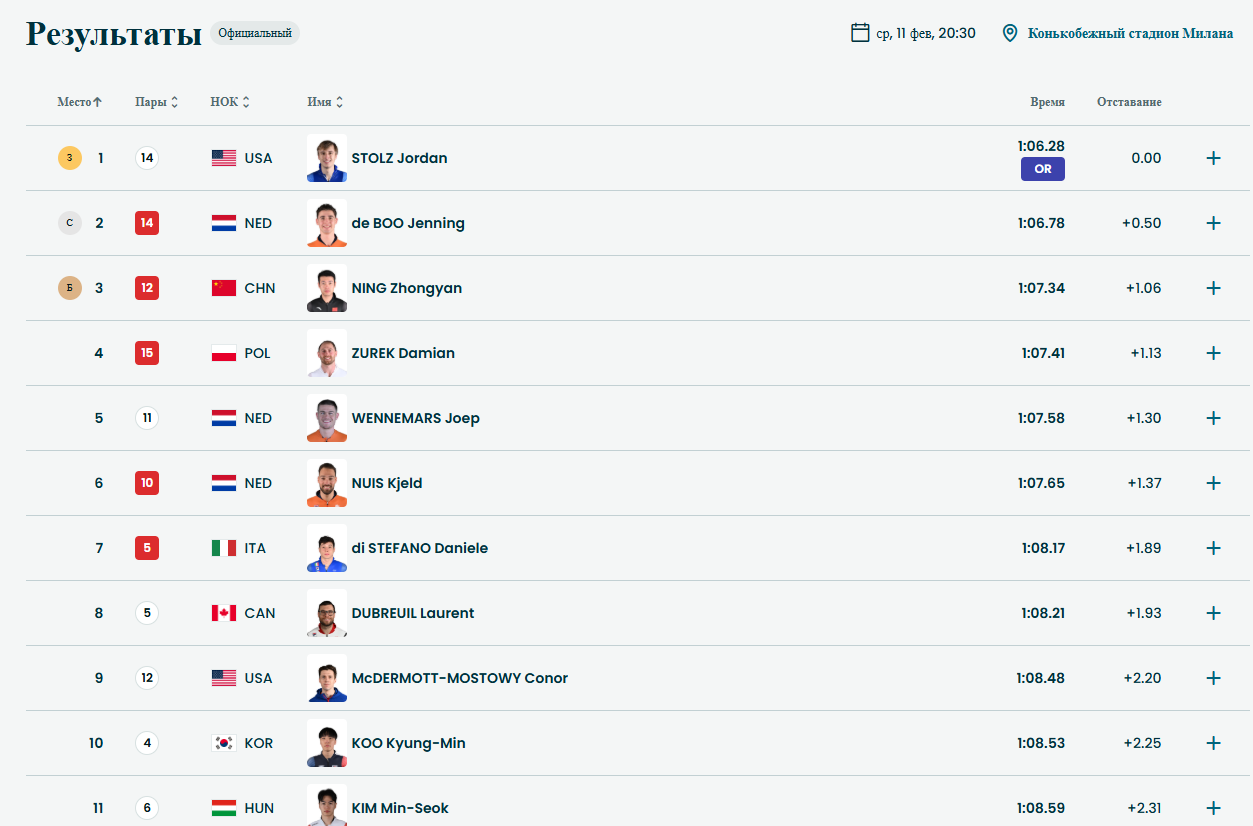Click WENNEMARS Joep's athlete photo

[327, 418]
